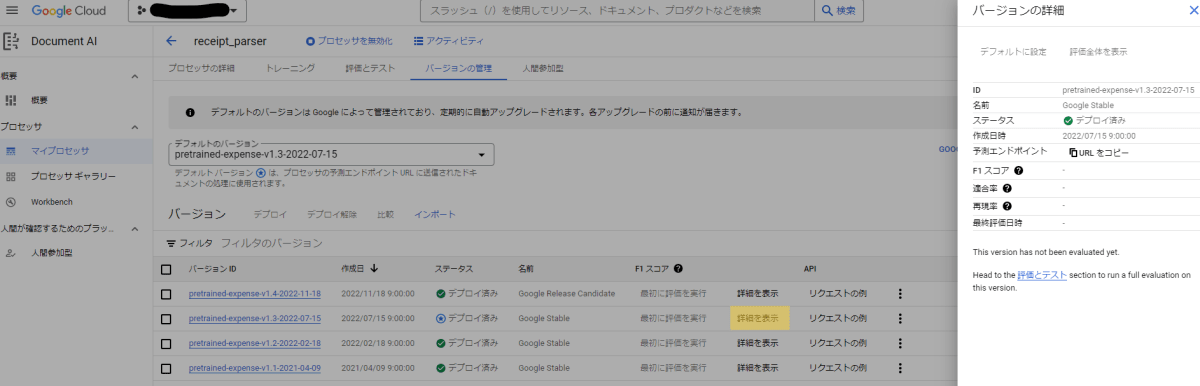The height and width of the screenshot is (386, 1200).
Task: Check the pretrained-expense-v1.3-2022-07-15 row
Action: pyautogui.click(x=166, y=318)
